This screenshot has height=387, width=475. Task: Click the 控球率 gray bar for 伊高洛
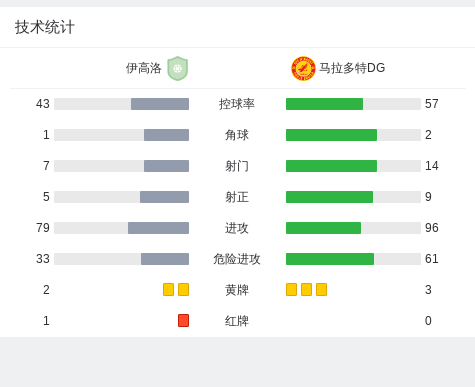(x=160, y=104)
